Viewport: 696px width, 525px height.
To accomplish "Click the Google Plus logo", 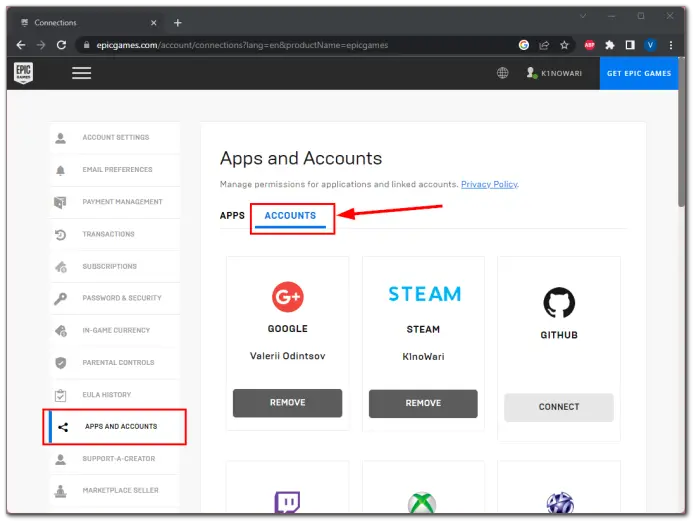I will pyautogui.click(x=288, y=296).
